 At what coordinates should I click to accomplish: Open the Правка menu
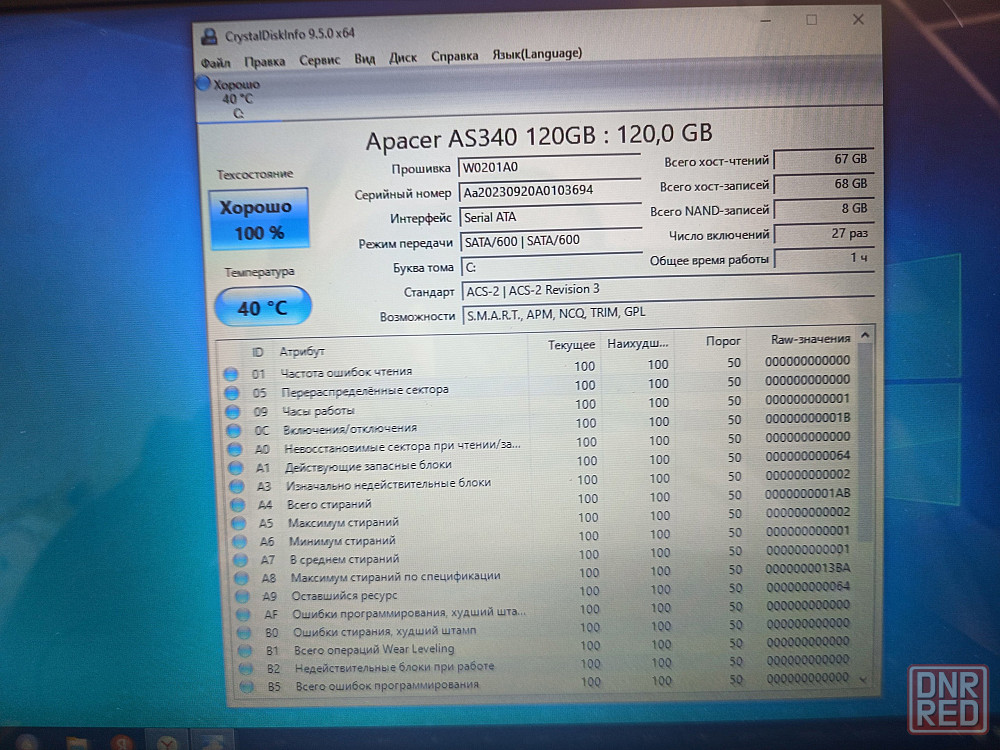click(264, 61)
